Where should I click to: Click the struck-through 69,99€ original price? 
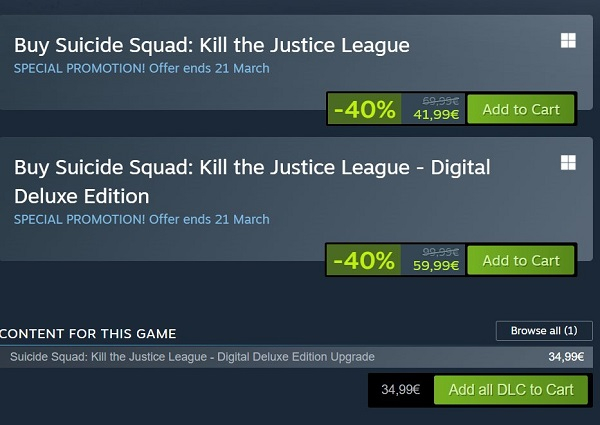click(440, 101)
